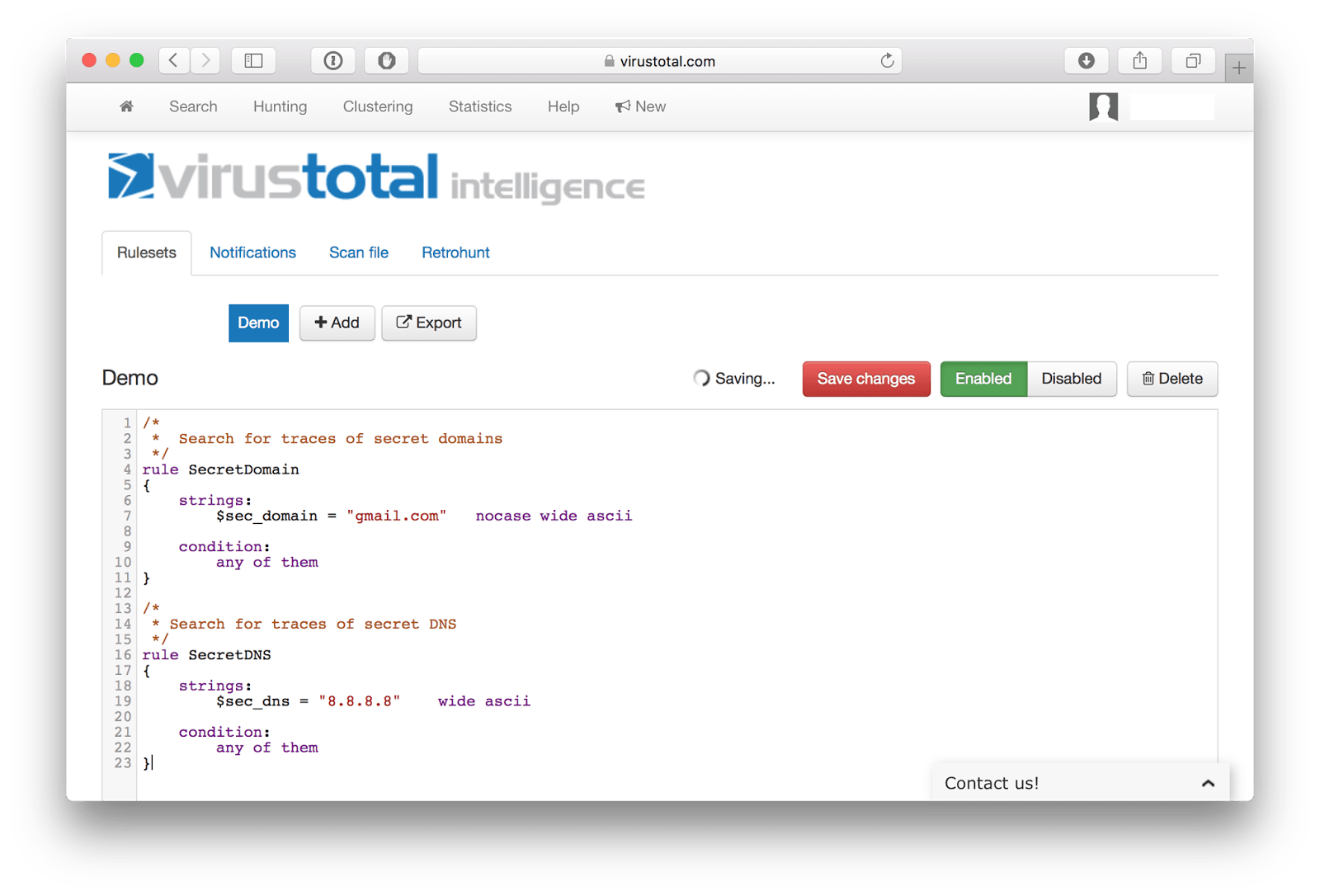Click the Saving... status text
1320x896 pixels.
[x=745, y=379]
